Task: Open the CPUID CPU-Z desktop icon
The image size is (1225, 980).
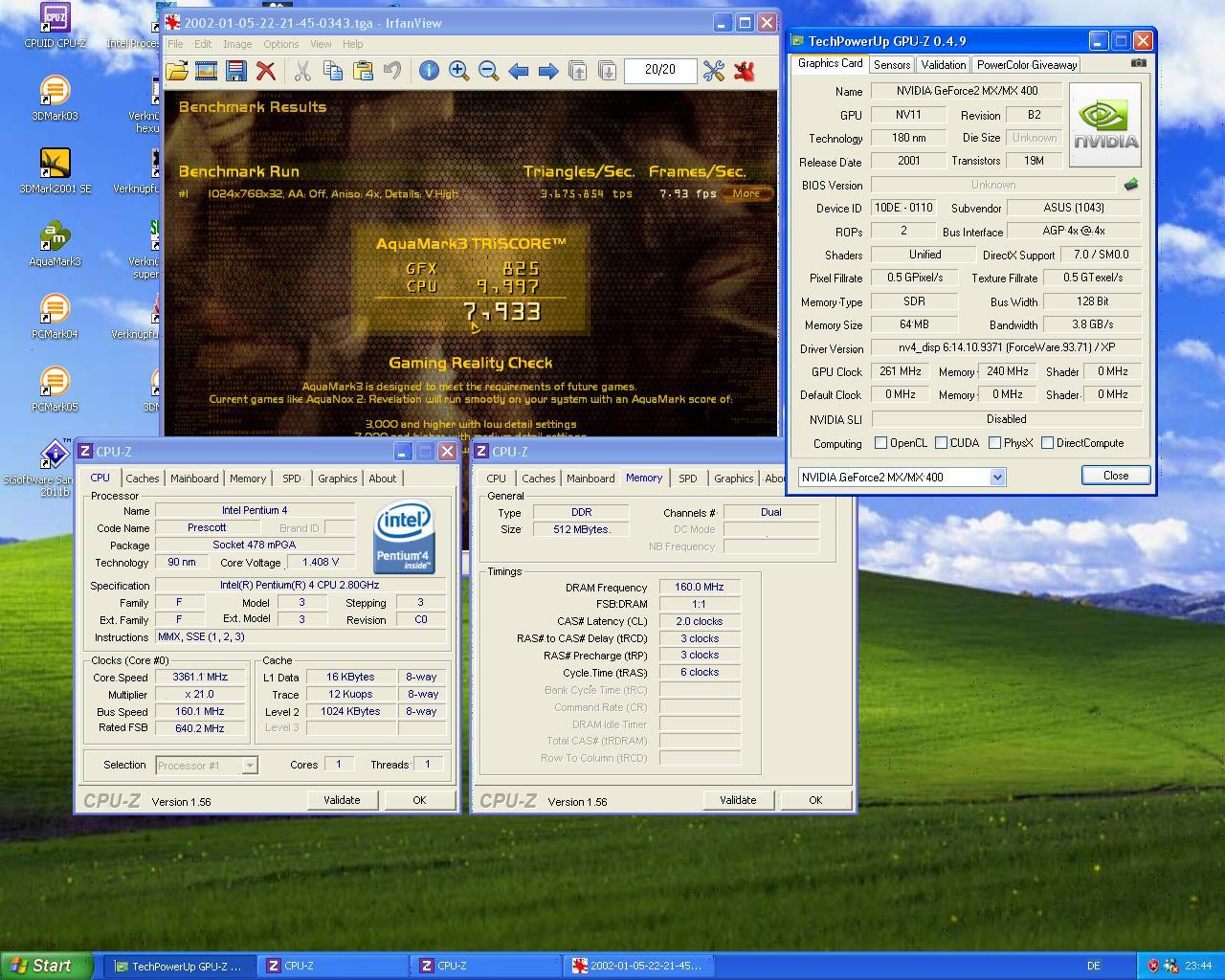Action: [55, 26]
